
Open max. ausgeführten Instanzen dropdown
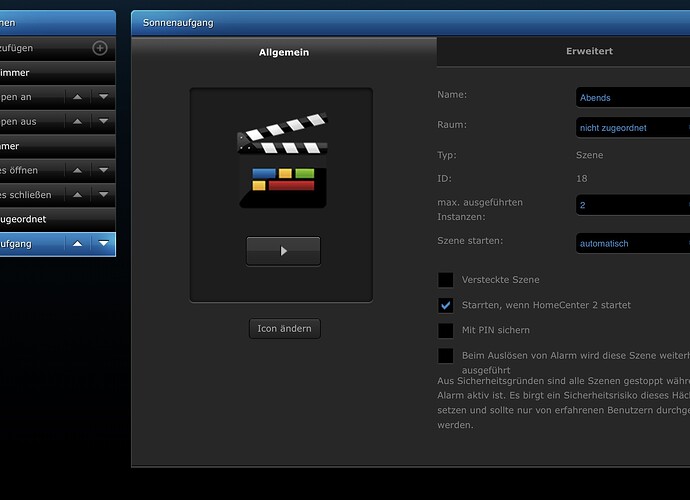(633, 205)
